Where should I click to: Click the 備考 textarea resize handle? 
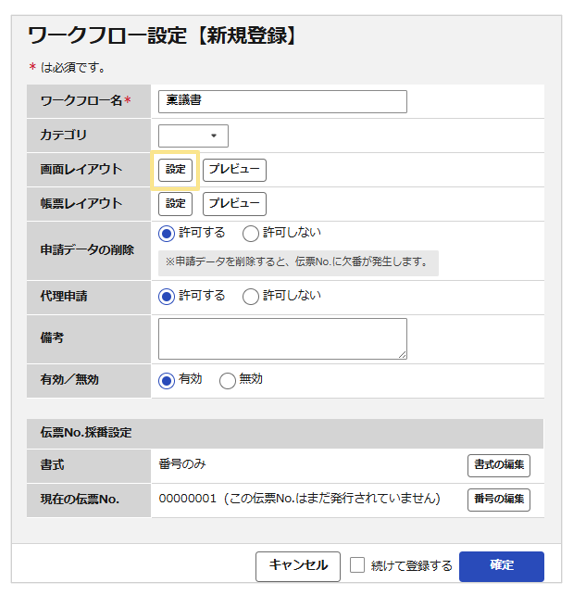[403, 355]
